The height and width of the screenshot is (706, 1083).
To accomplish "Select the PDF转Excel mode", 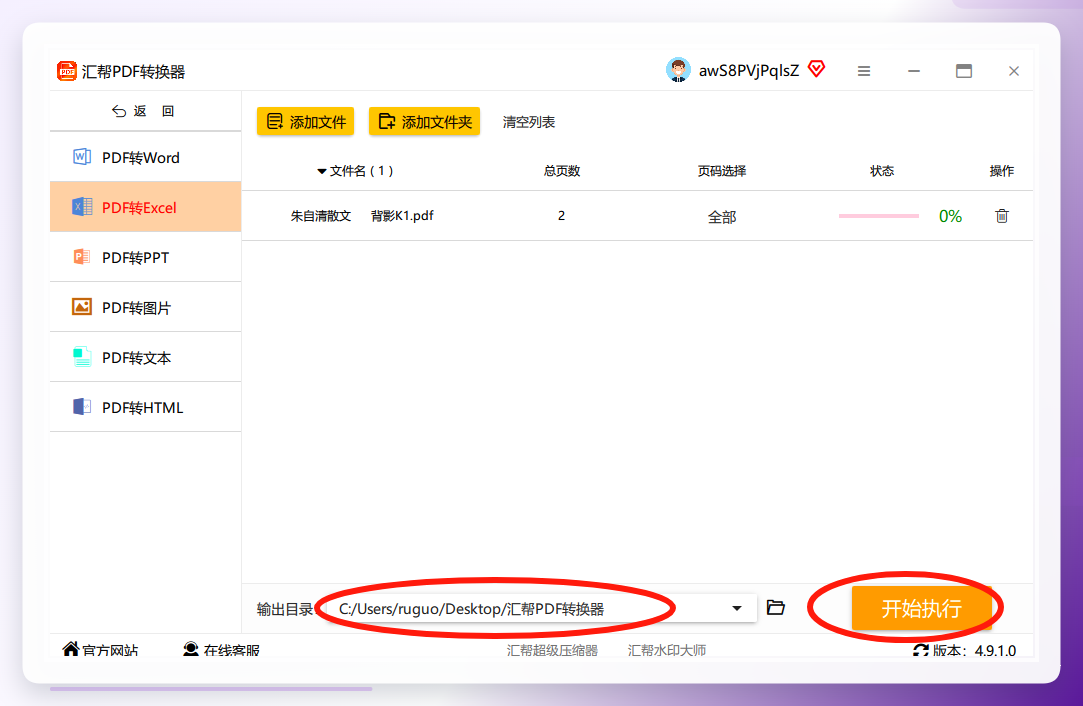I will 146,207.
